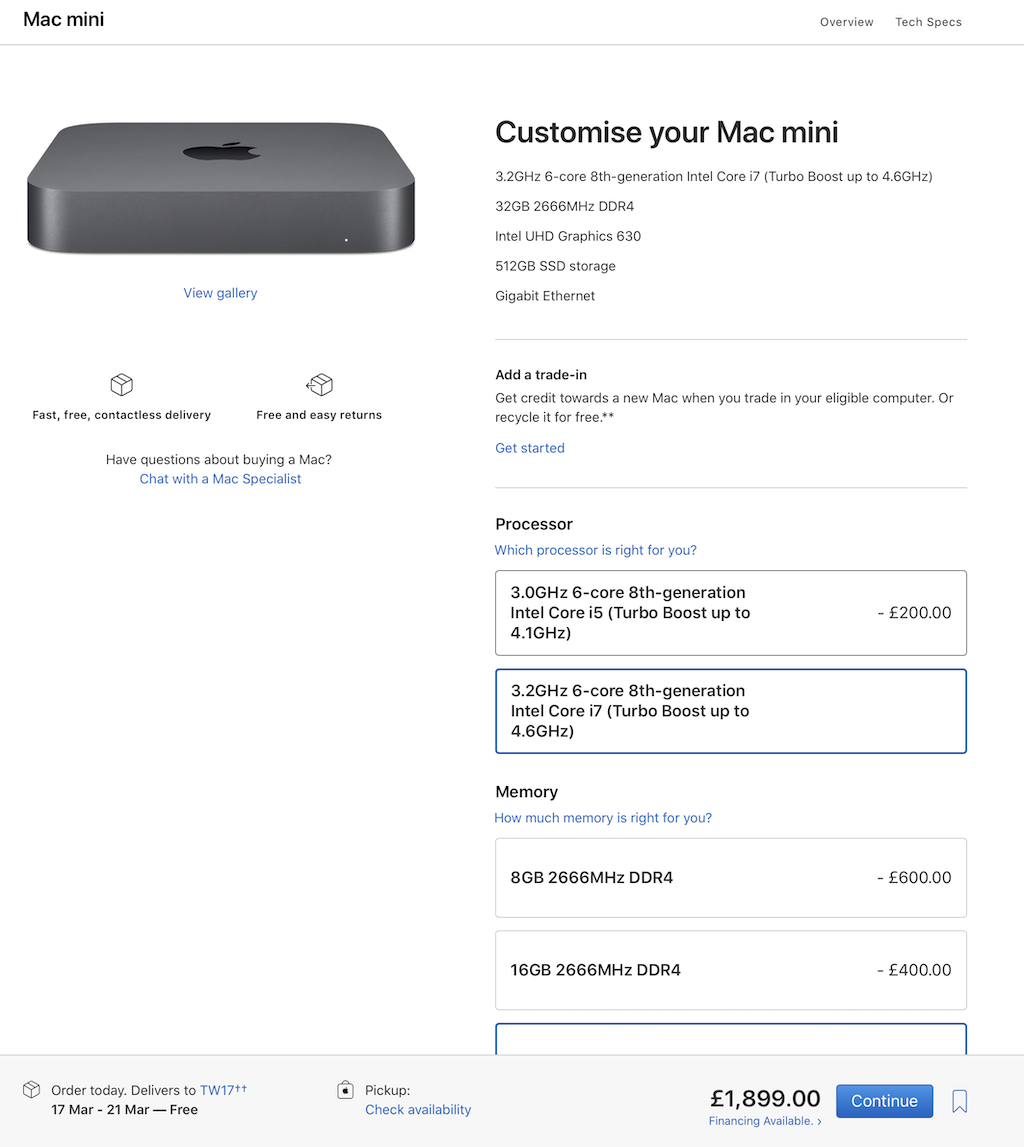1024x1147 pixels.
Task: Click the Pickup shopping bag icon
Action: pyautogui.click(x=346, y=1090)
